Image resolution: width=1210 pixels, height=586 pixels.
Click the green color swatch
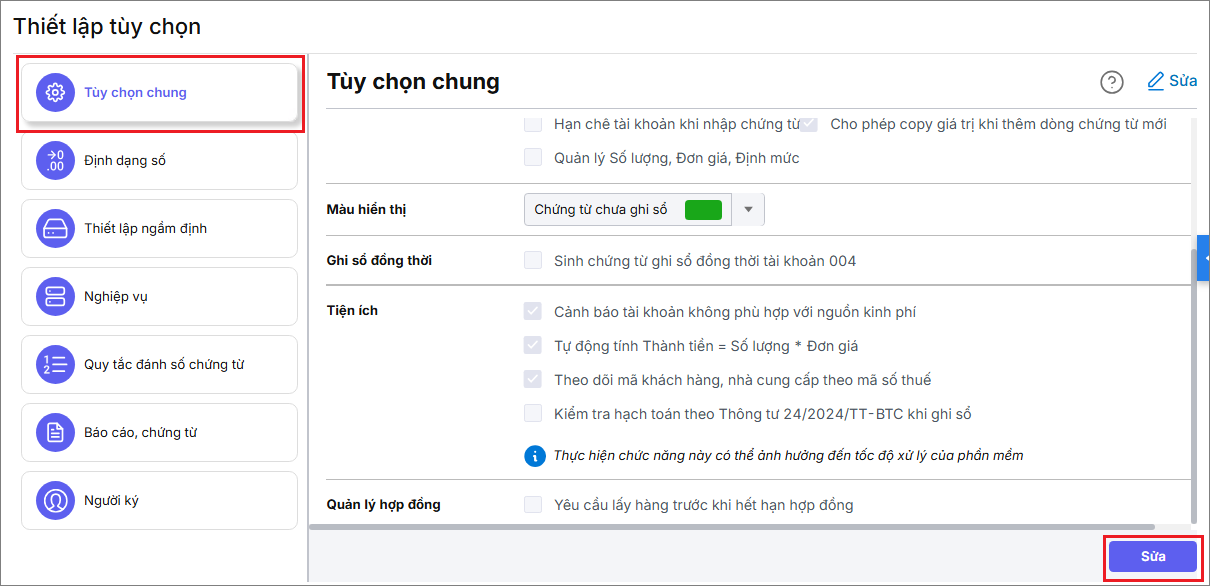pyautogui.click(x=703, y=210)
